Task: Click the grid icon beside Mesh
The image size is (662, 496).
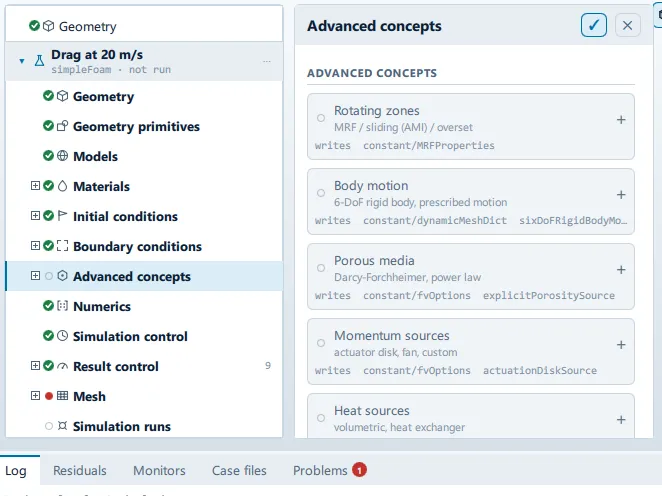Action: pos(62,396)
